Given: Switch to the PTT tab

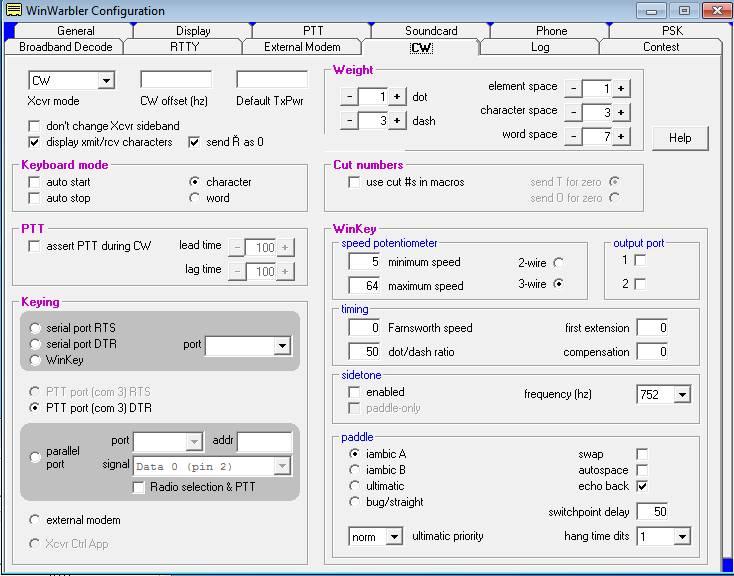Looking at the screenshot, I should [313, 31].
